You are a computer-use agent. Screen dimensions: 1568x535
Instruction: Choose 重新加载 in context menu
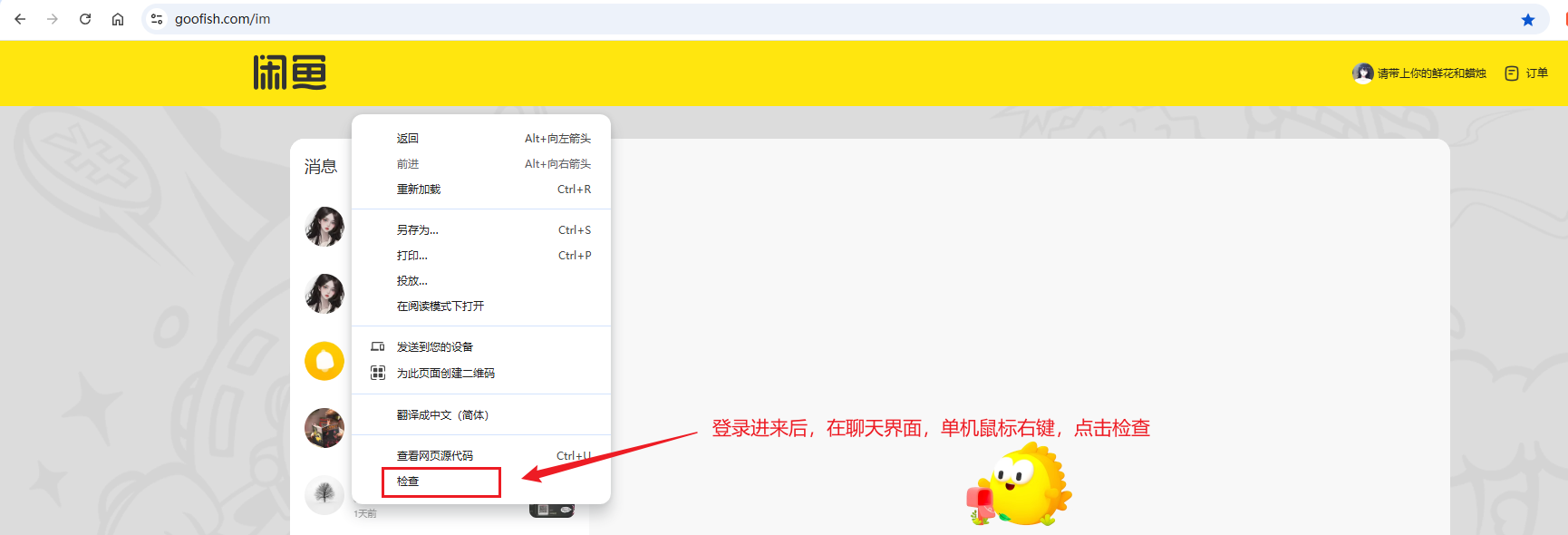pyautogui.click(x=419, y=190)
